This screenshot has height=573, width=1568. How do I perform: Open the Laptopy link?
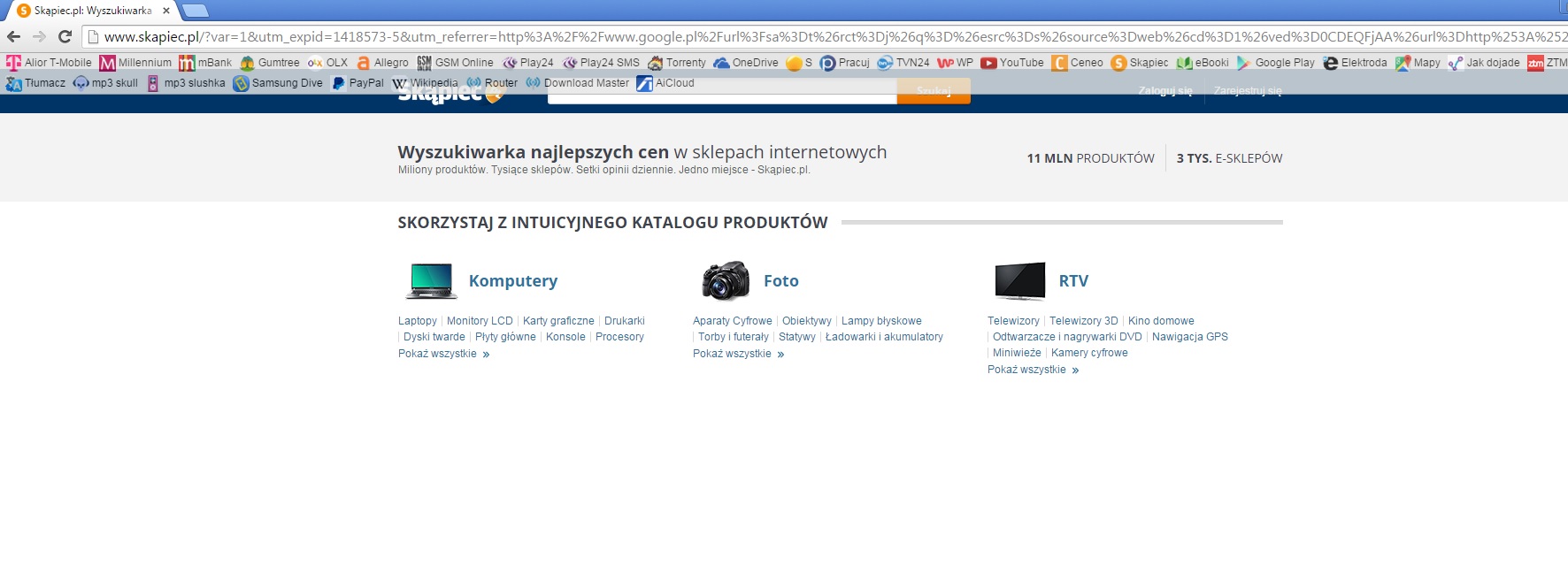(x=418, y=321)
